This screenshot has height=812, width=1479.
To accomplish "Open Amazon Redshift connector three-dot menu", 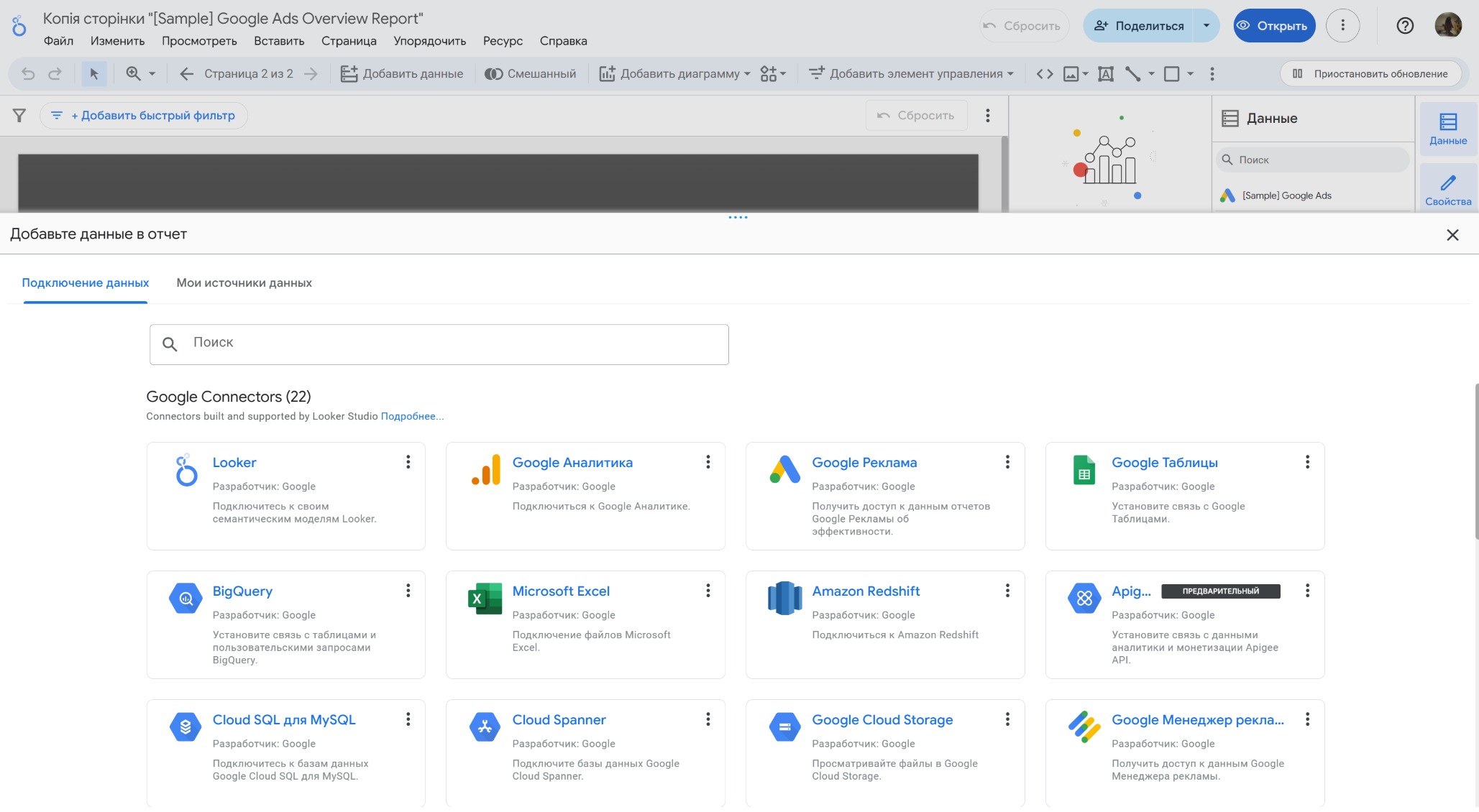I will 1008,591.
